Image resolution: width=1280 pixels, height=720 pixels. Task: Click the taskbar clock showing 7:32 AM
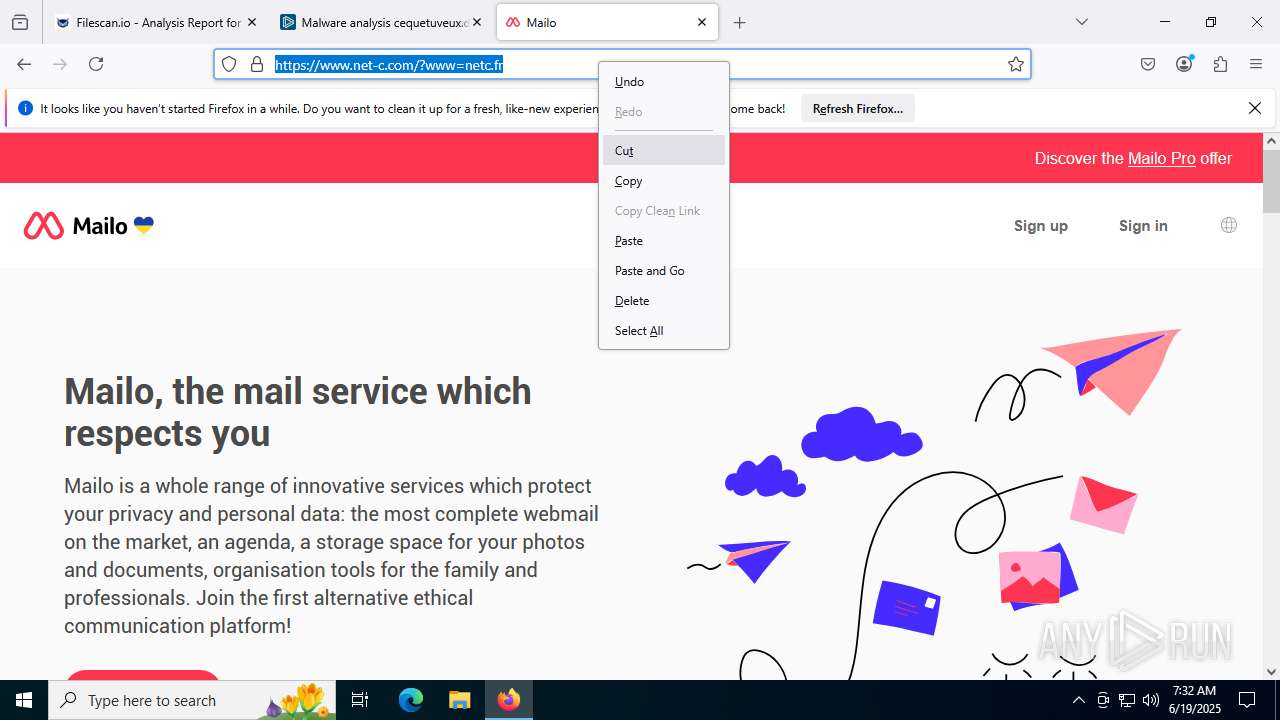pos(1194,700)
